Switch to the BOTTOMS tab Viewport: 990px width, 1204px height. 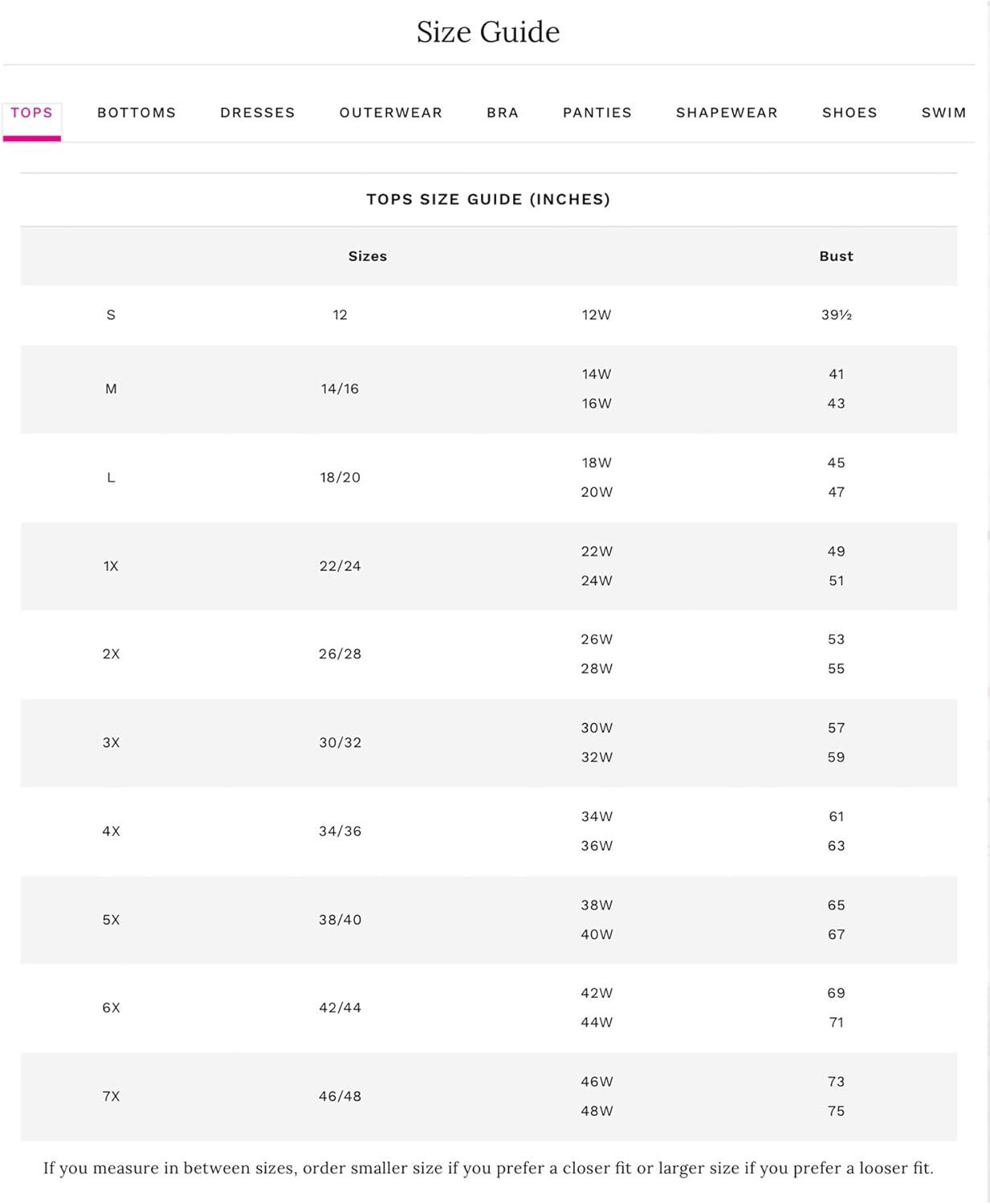click(x=136, y=113)
